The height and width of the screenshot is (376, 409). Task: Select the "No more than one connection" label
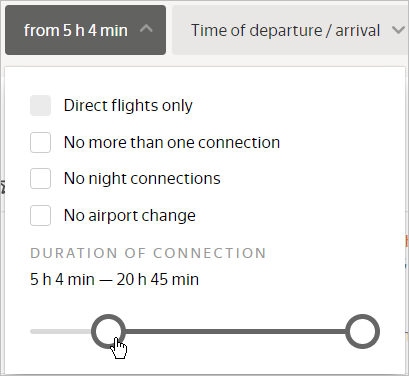coord(172,142)
